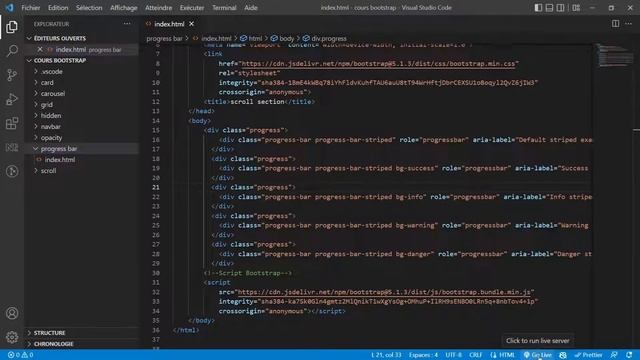Click Prettier in status bar

[588, 355]
